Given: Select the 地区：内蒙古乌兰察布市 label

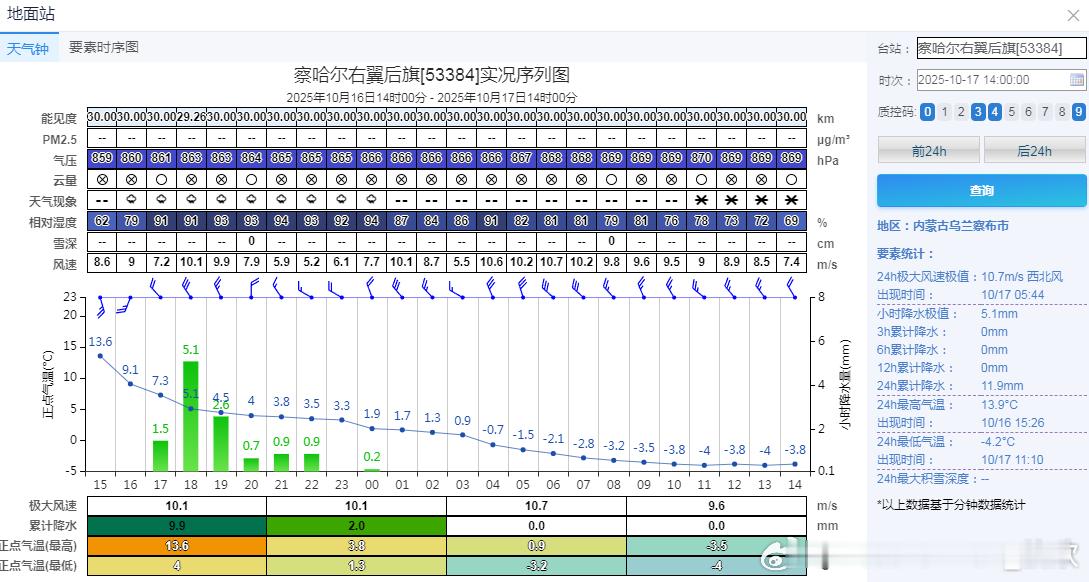Looking at the screenshot, I should click(942, 226).
